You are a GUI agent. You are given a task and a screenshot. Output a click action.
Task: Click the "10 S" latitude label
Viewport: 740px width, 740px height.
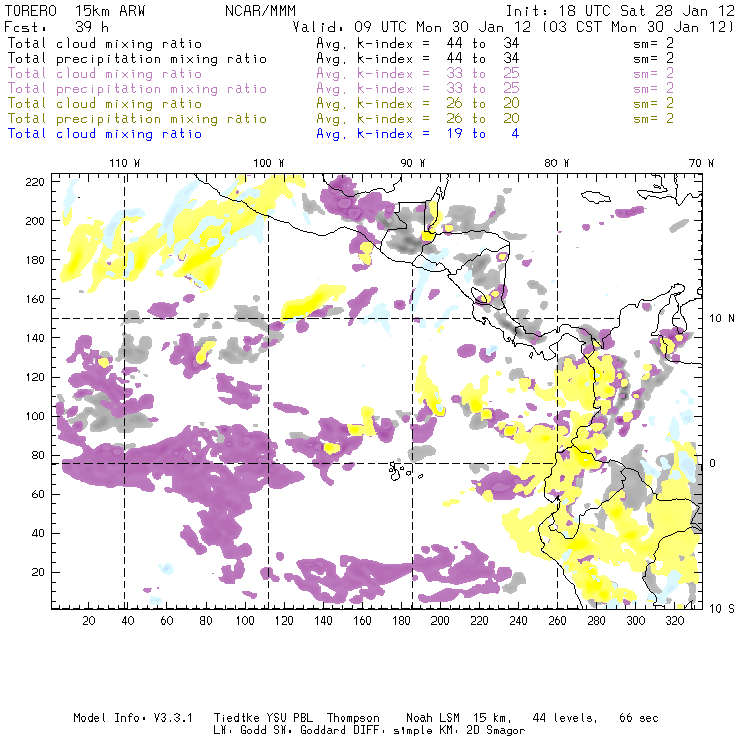[x=722, y=609]
